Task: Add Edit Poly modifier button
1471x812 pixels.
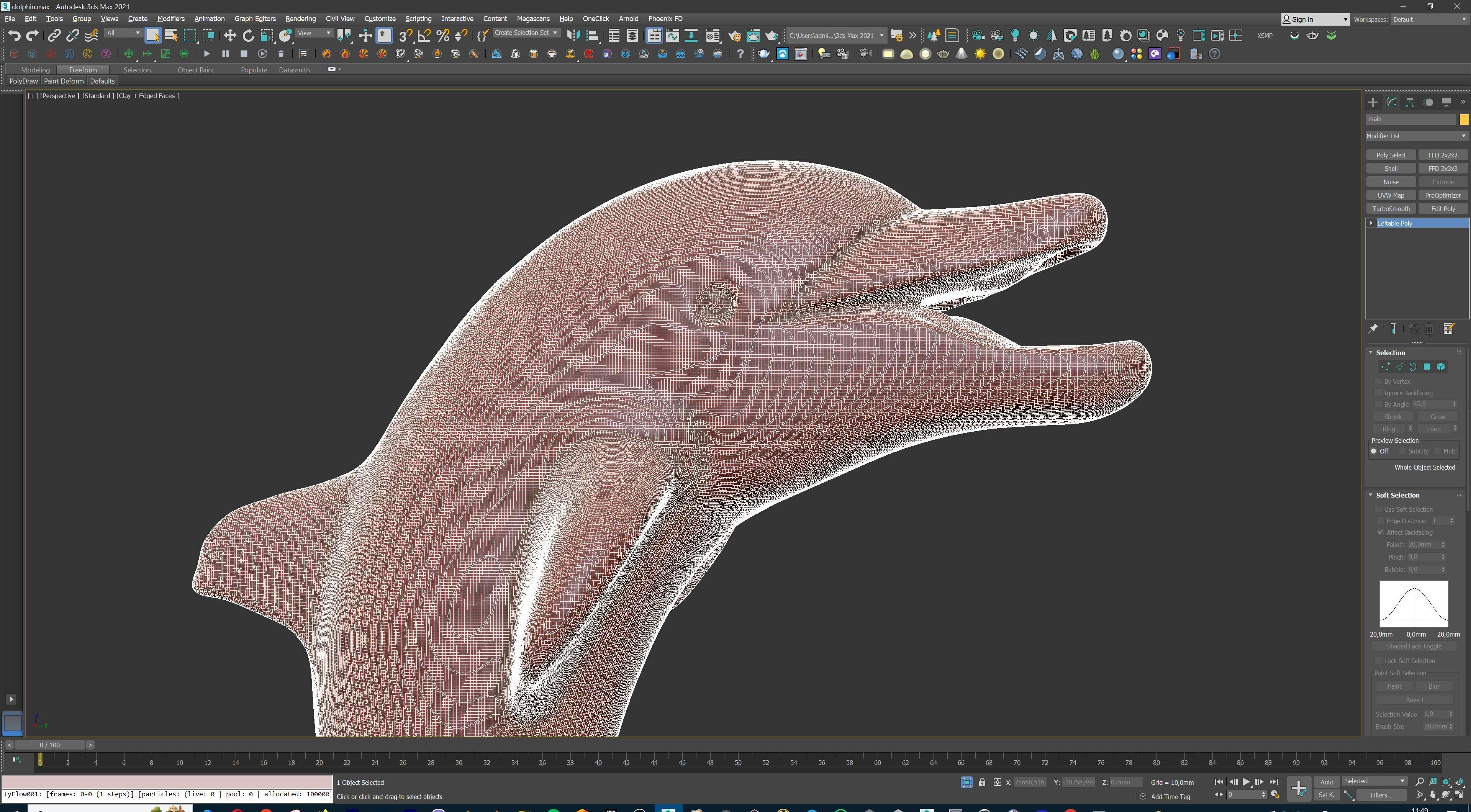Action: 1443,208
